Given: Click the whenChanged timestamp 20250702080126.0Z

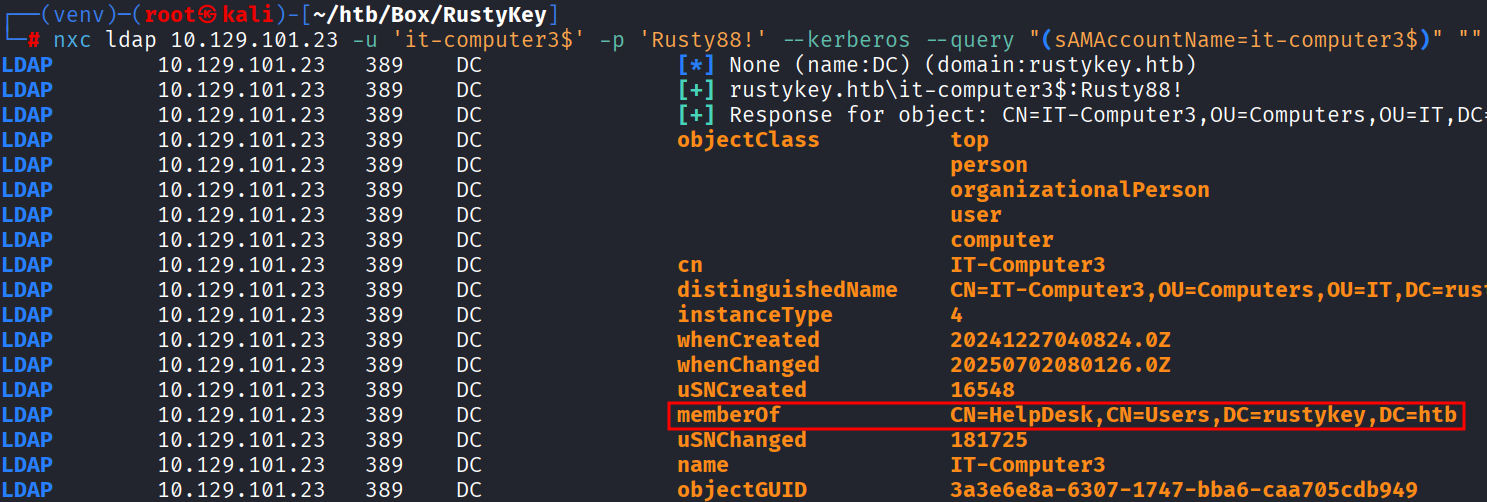Looking at the screenshot, I should coord(1060,365).
